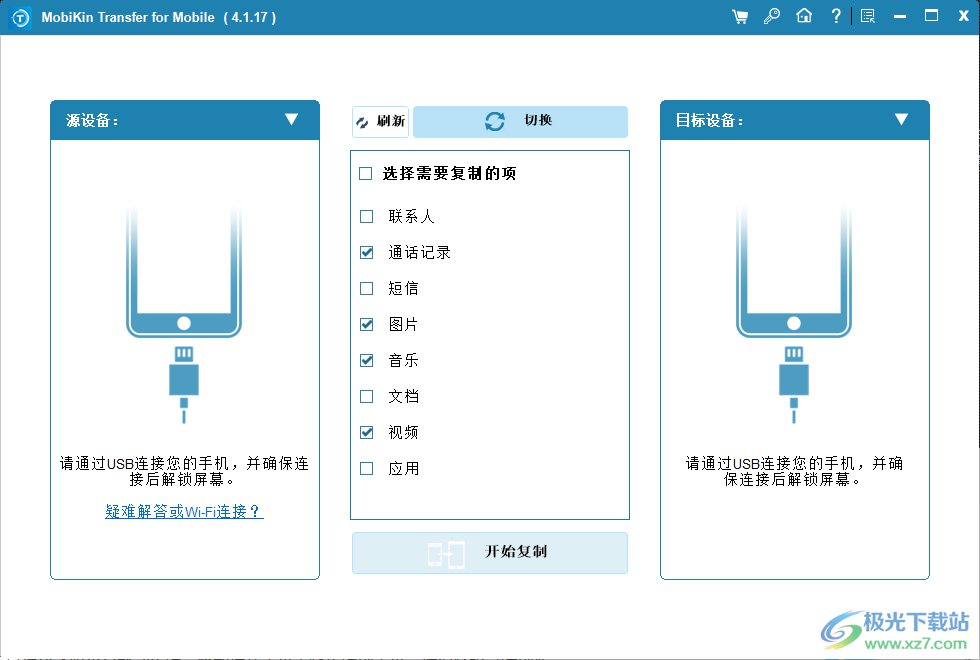Disable the 音乐 checkbox
This screenshot has height=660, width=980.
(366, 360)
